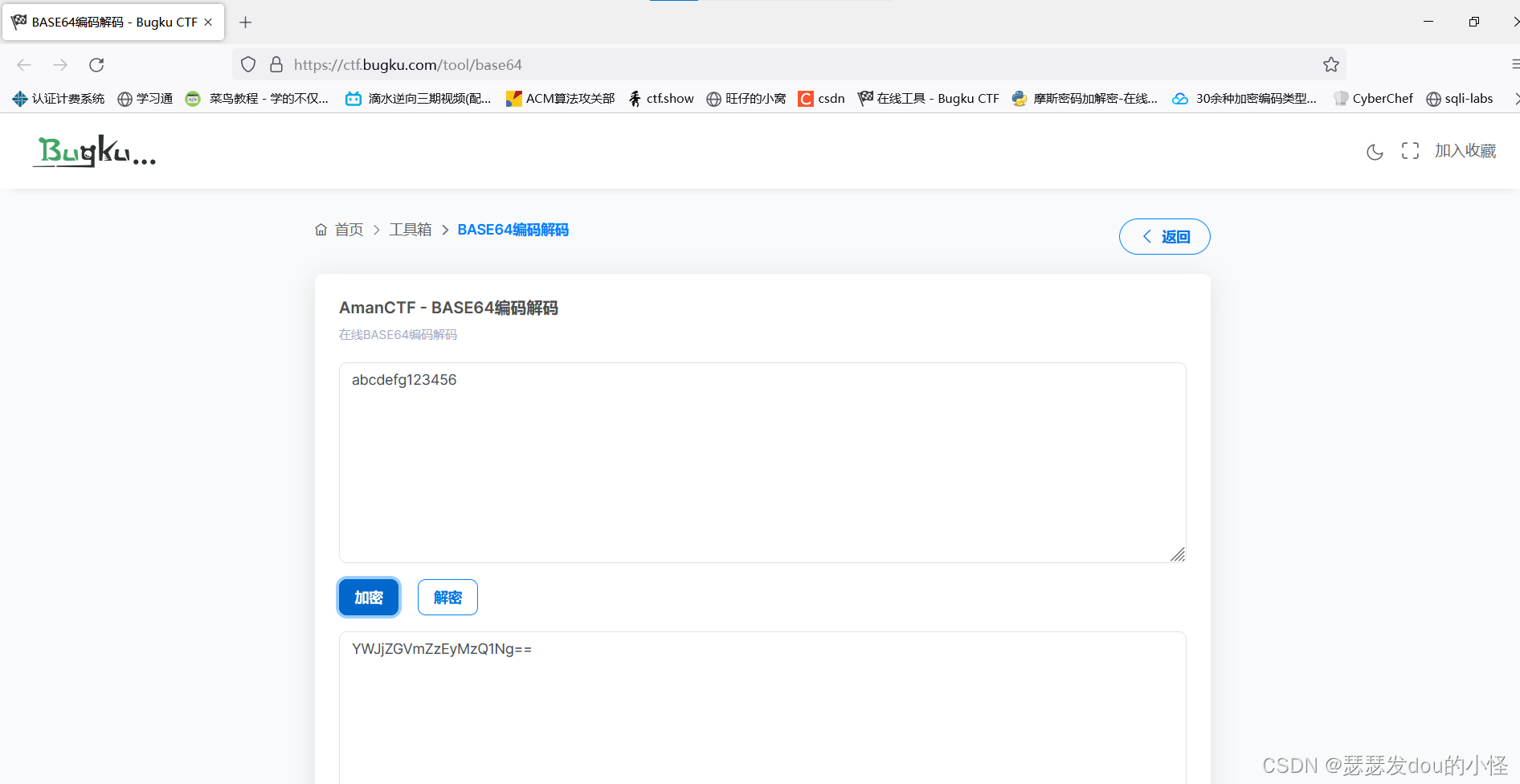The height and width of the screenshot is (784, 1520).
Task: Open ACM算法攻关部 bookmark
Action: (x=561, y=98)
